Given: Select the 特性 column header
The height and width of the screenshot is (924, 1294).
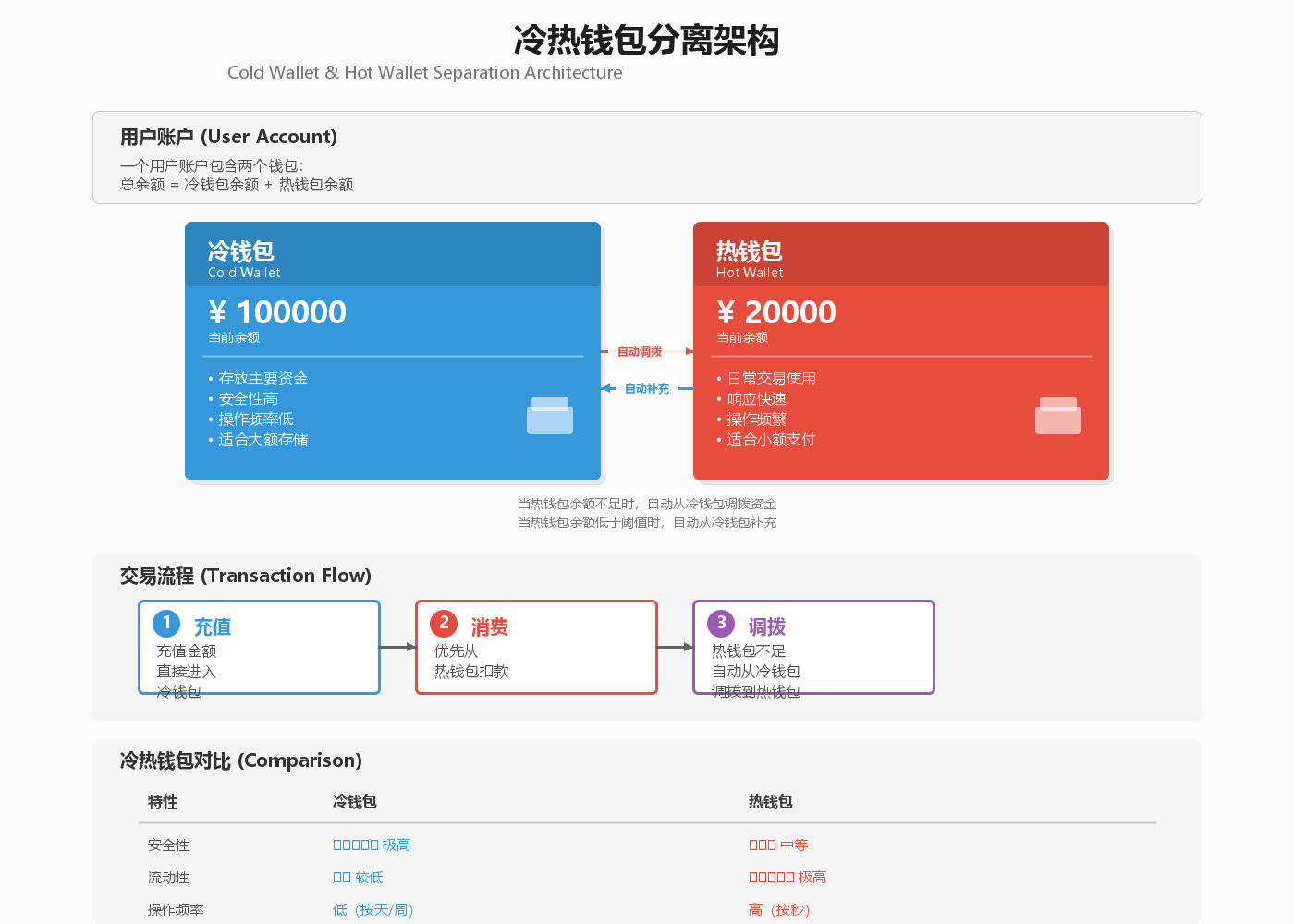Looking at the screenshot, I should (x=163, y=802).
